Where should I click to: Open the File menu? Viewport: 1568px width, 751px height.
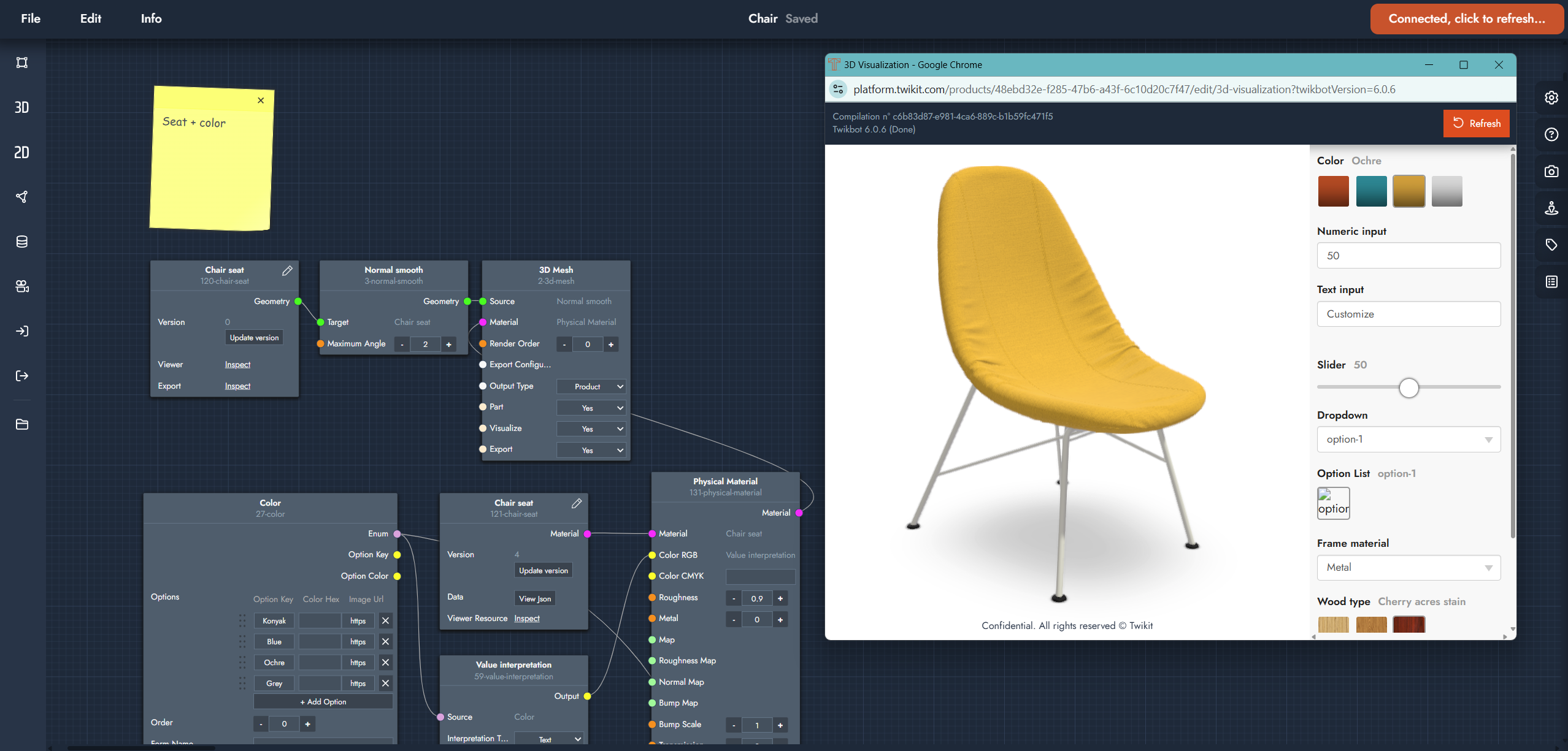[31, 18]
